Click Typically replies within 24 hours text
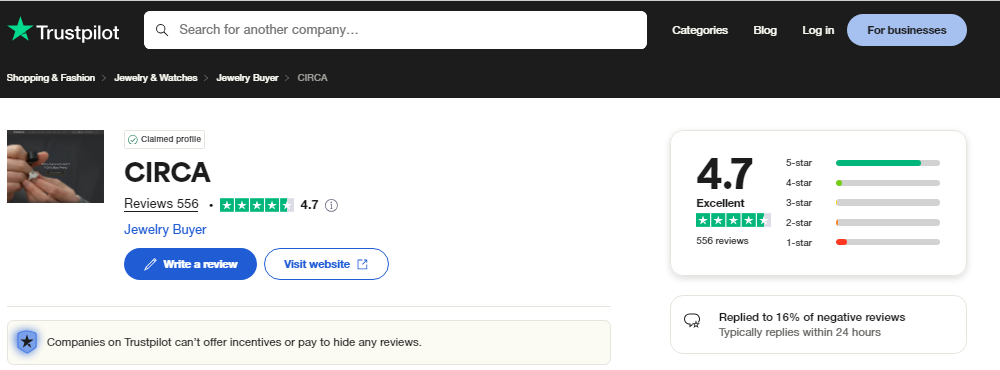Viewport: 1000px width, 370px height. (800, 332)
